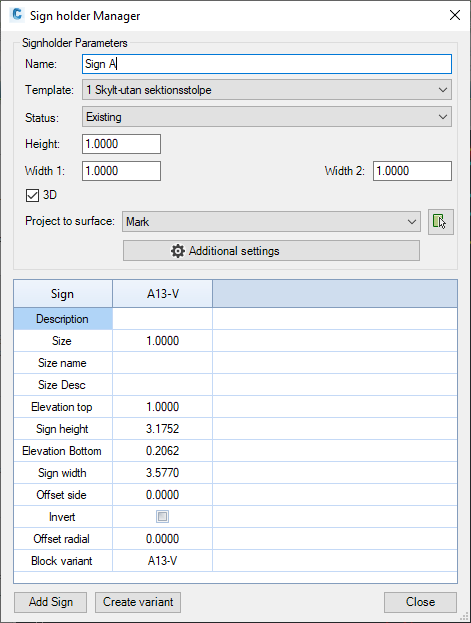Close the dialog with the X button
The height and width of the screenshot is (623, 471).
tap(455, 15)
